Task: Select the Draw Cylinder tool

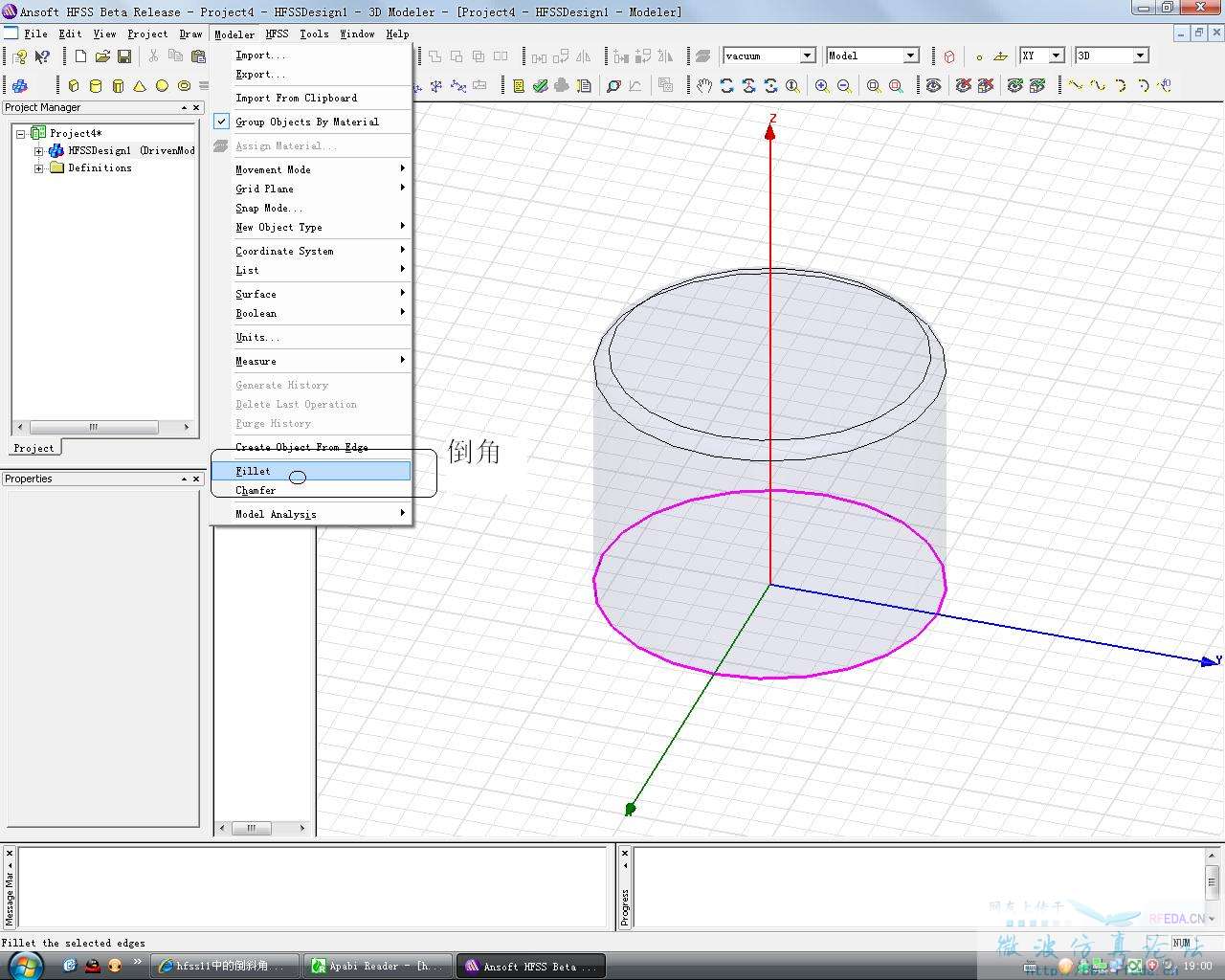Action: pyautogui.click(x=96, y=86)
